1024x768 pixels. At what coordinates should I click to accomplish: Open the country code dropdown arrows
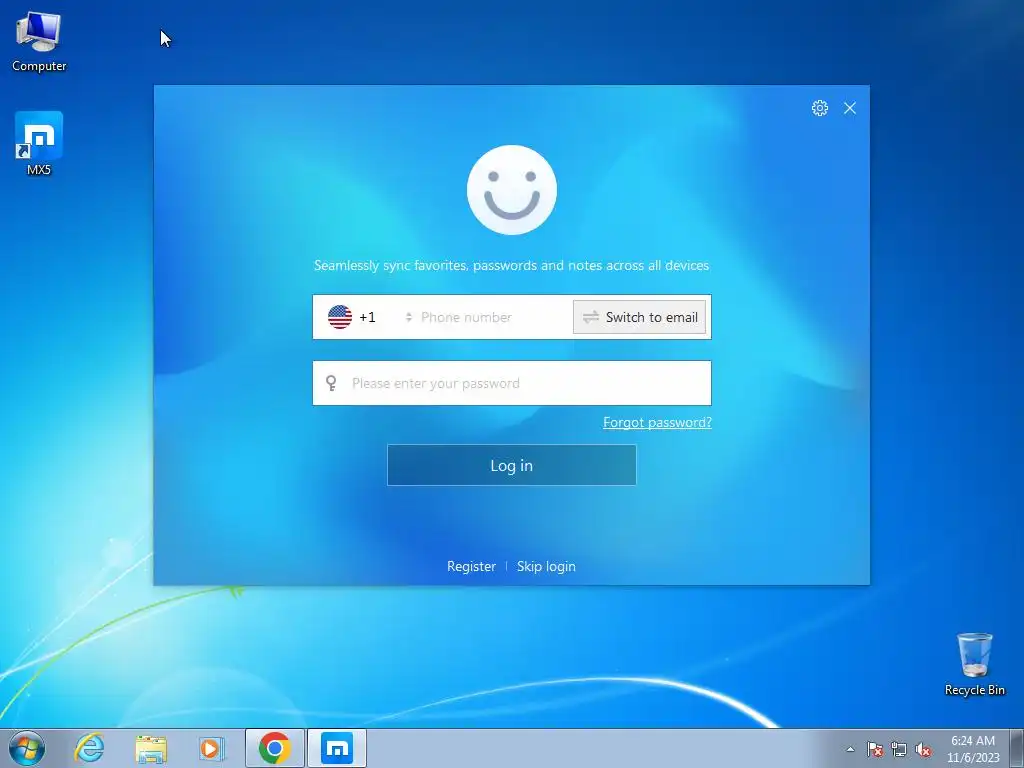(408, 317)
